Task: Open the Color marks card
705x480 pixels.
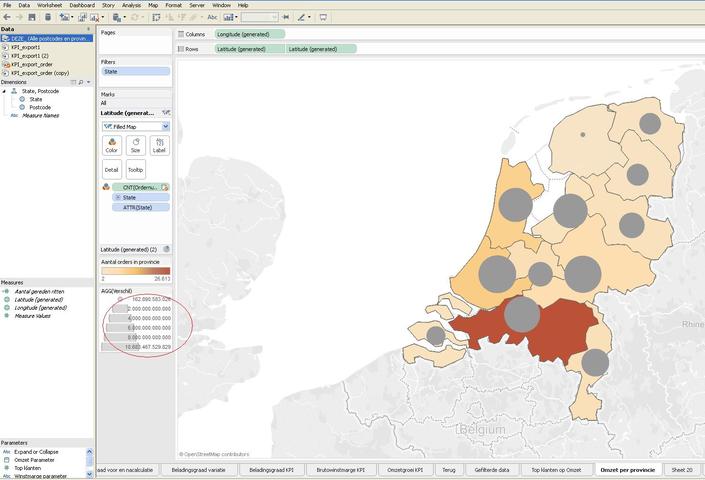Action: [x=111, y=145]
